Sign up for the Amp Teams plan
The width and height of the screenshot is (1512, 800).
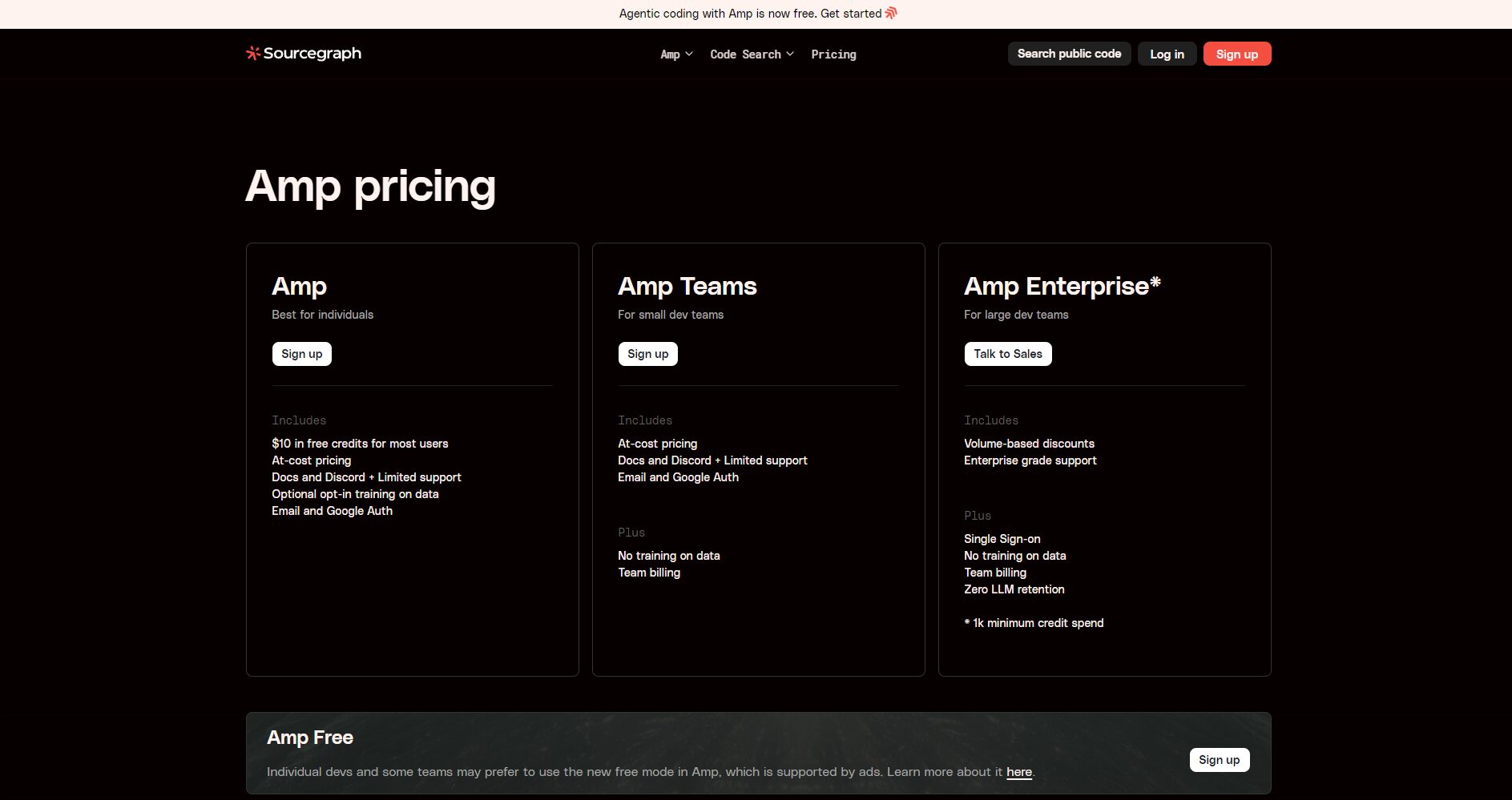click(647, 354)
